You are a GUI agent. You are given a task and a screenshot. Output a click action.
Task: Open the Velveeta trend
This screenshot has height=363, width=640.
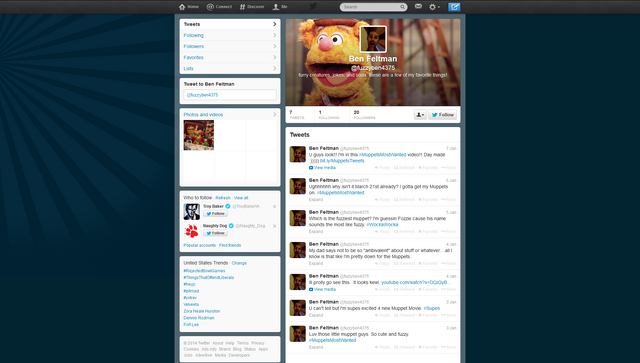point(191,305)
